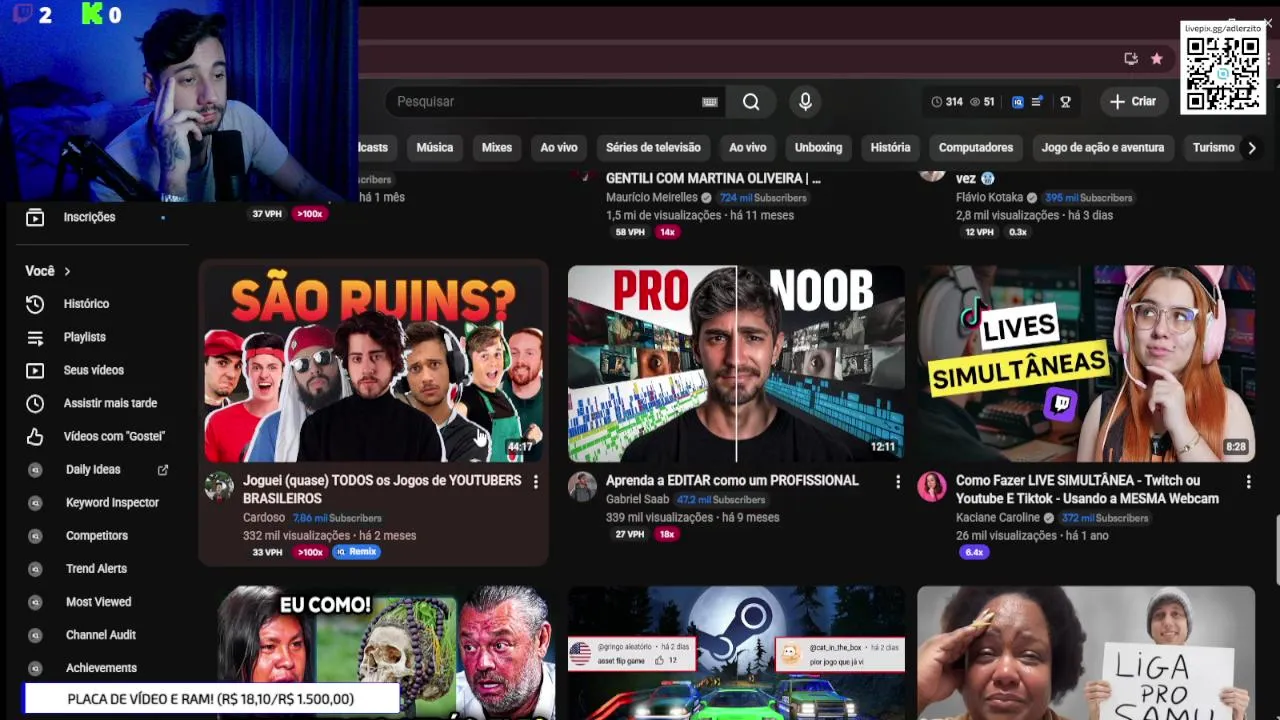Select the Mixes category chip
This screenshot has width=1280, height=720.
497,147
